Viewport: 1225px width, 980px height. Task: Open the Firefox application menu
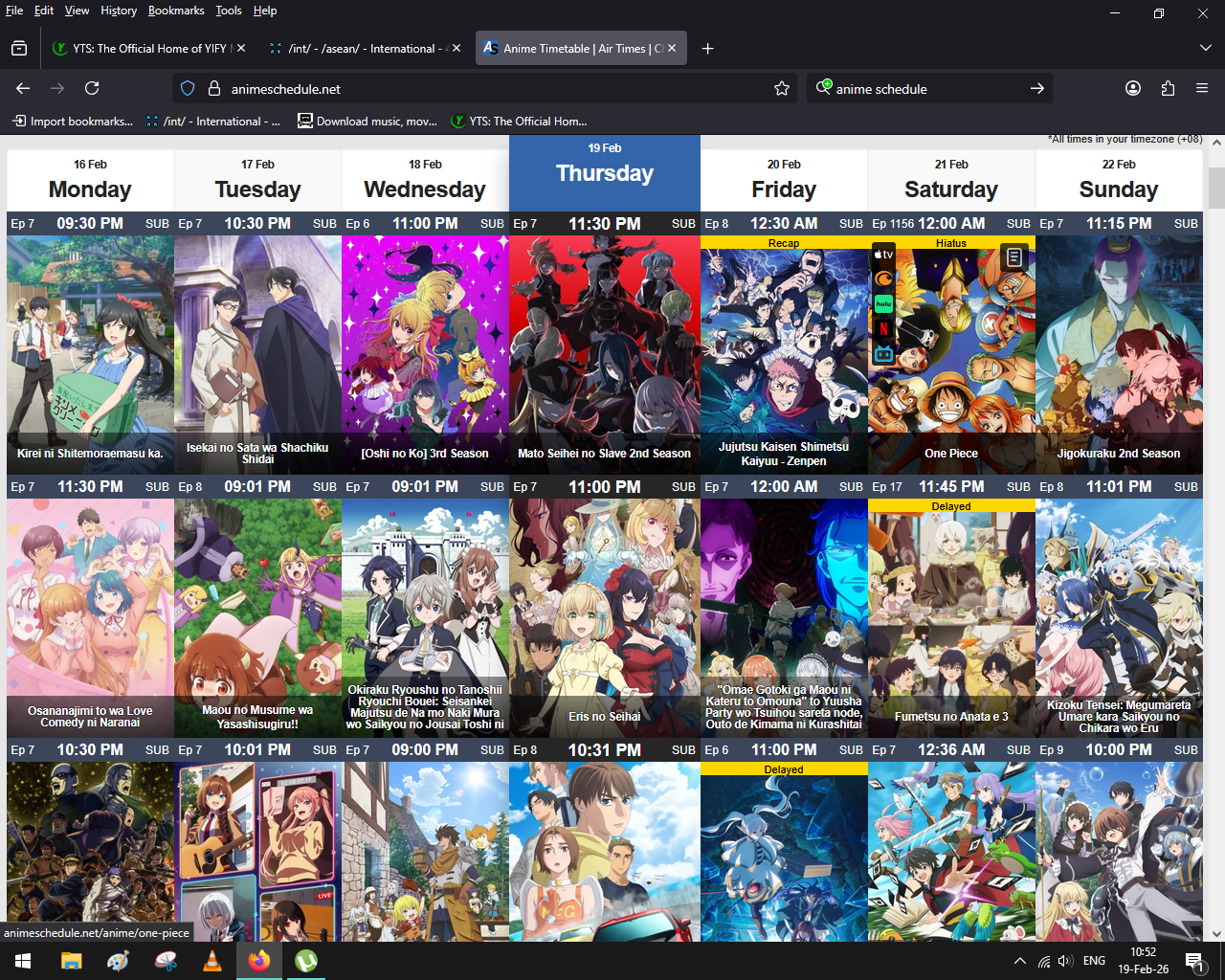[1202, 88]
